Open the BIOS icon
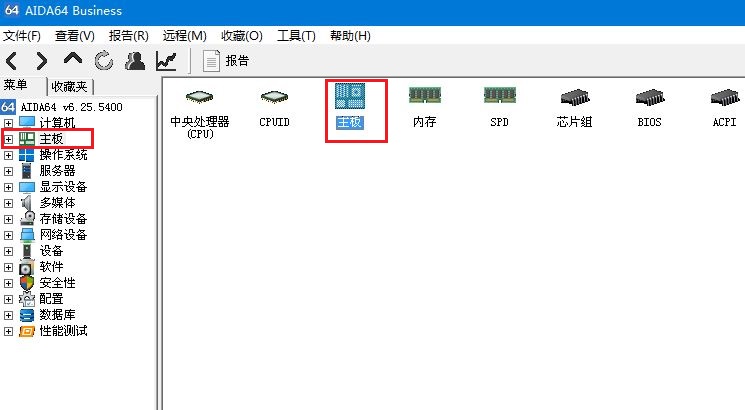Viewport: 745px width, 410px height. tap(649, 108)
